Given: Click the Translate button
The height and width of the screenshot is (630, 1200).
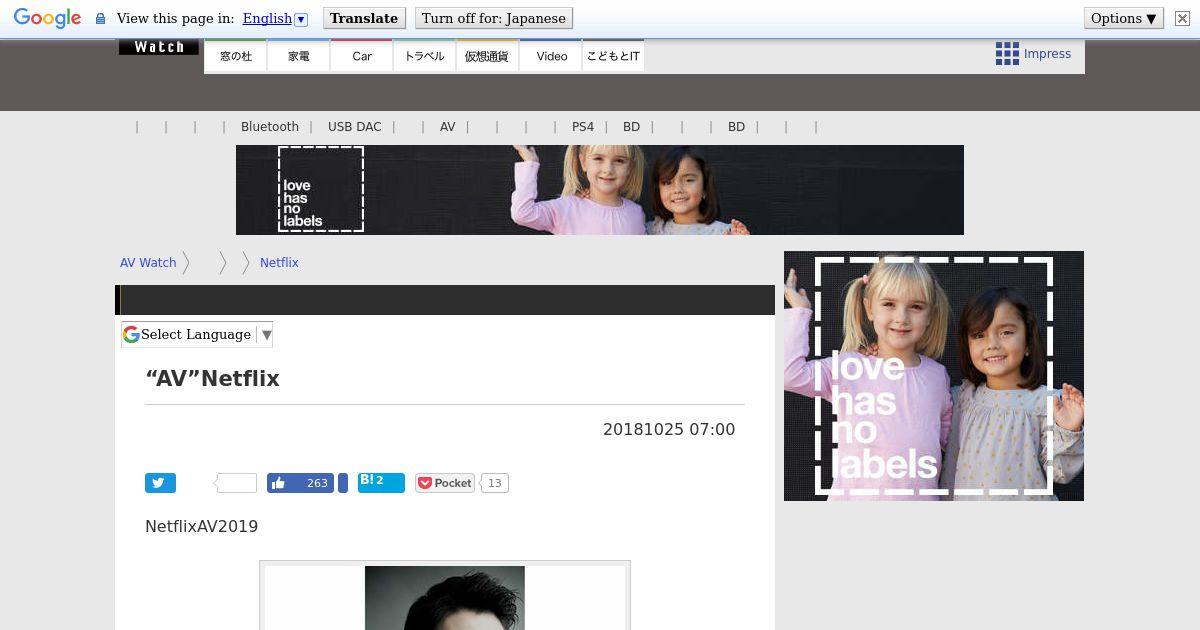Looking at the screenshot, I should pyautogui.click(x=364, y=18).
